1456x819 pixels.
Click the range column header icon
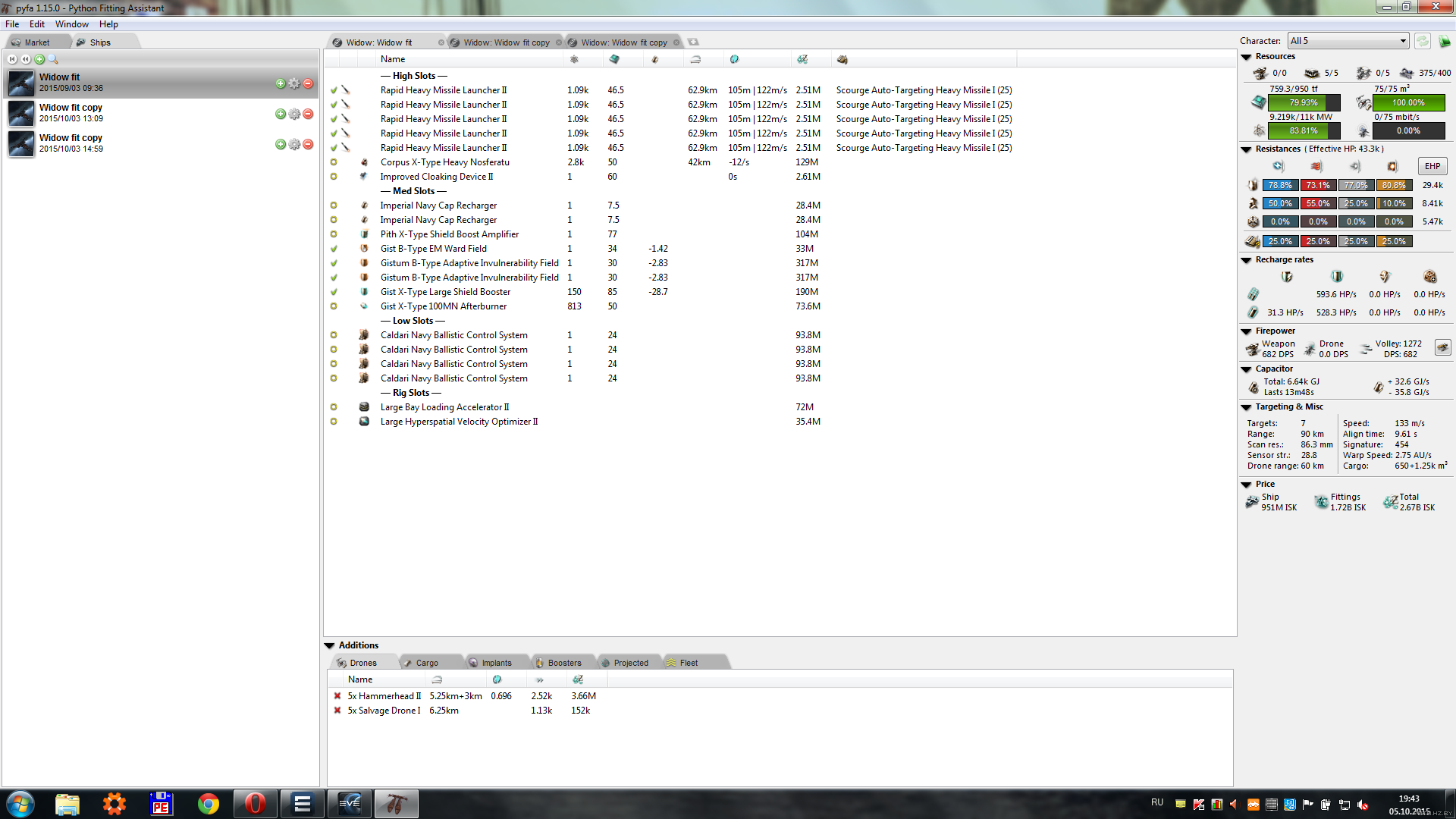695,59
